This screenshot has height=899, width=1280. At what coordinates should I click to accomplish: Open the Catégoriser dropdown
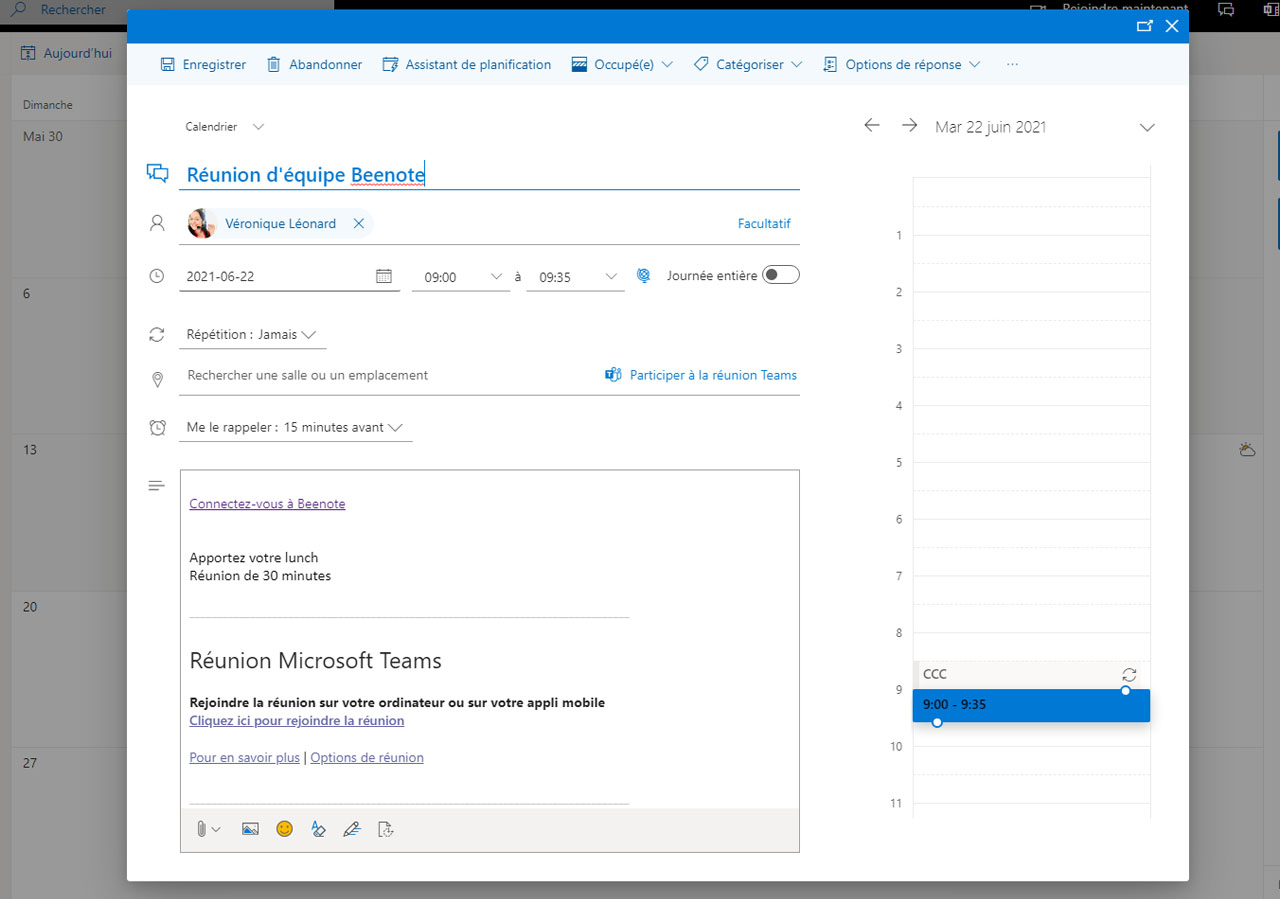pyautogui.click(x=748, y=64)
